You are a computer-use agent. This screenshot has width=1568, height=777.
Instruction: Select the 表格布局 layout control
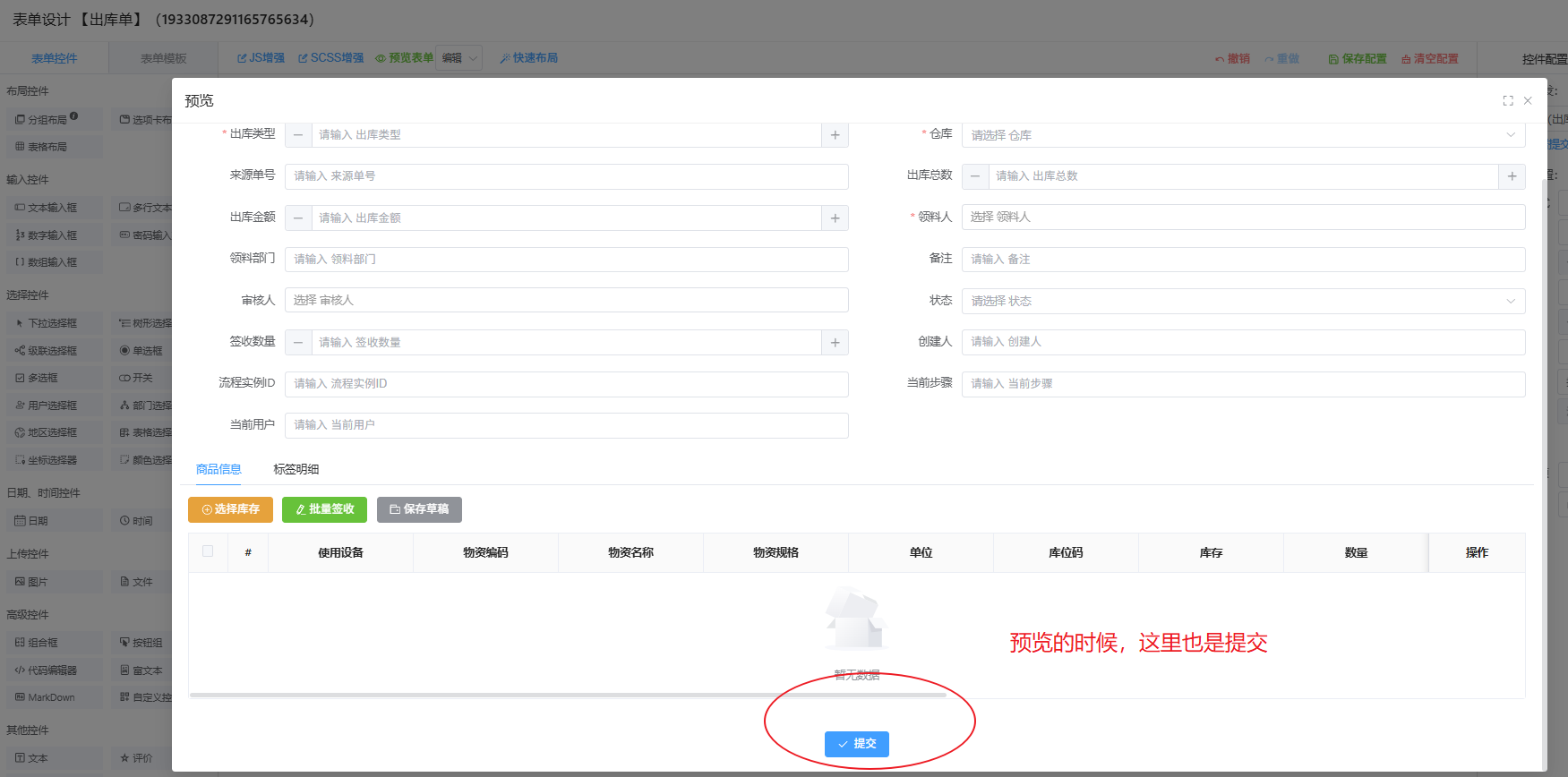(54, 147)
